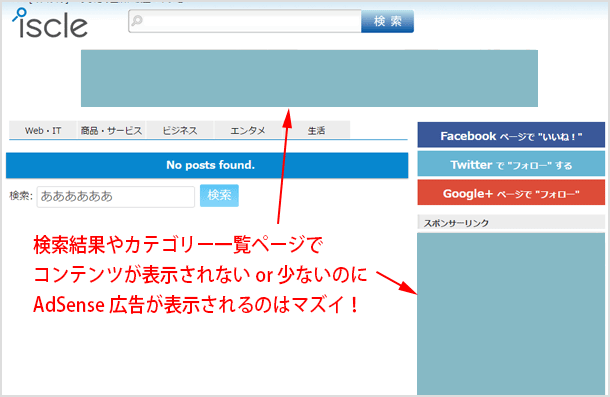Open the 生活 category tab
The width and height of the screenshot is (610, 397).
pyautogui.click(x=316, y=130)
